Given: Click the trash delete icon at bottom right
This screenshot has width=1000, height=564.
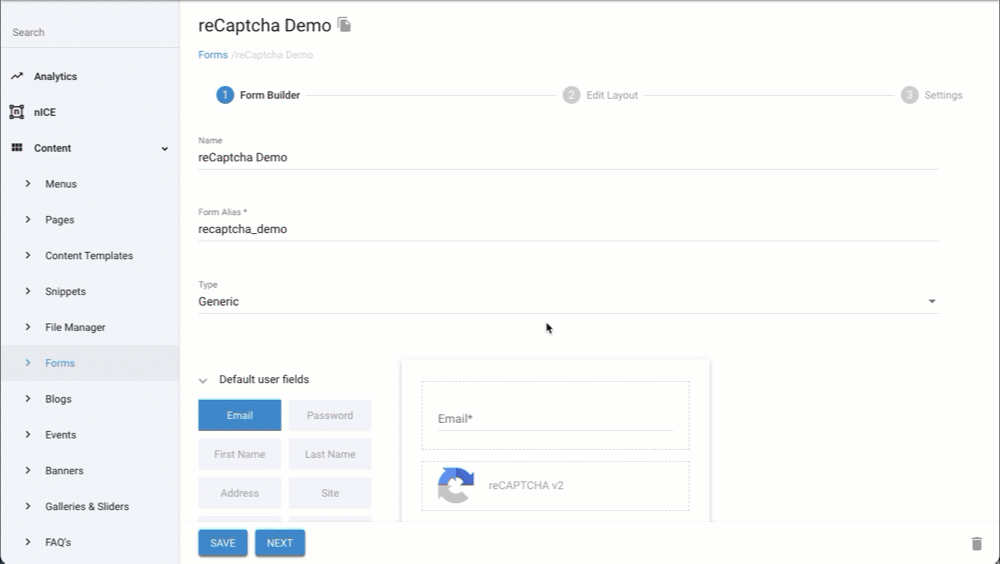Looking at the screenshot, I should [976, 543].
